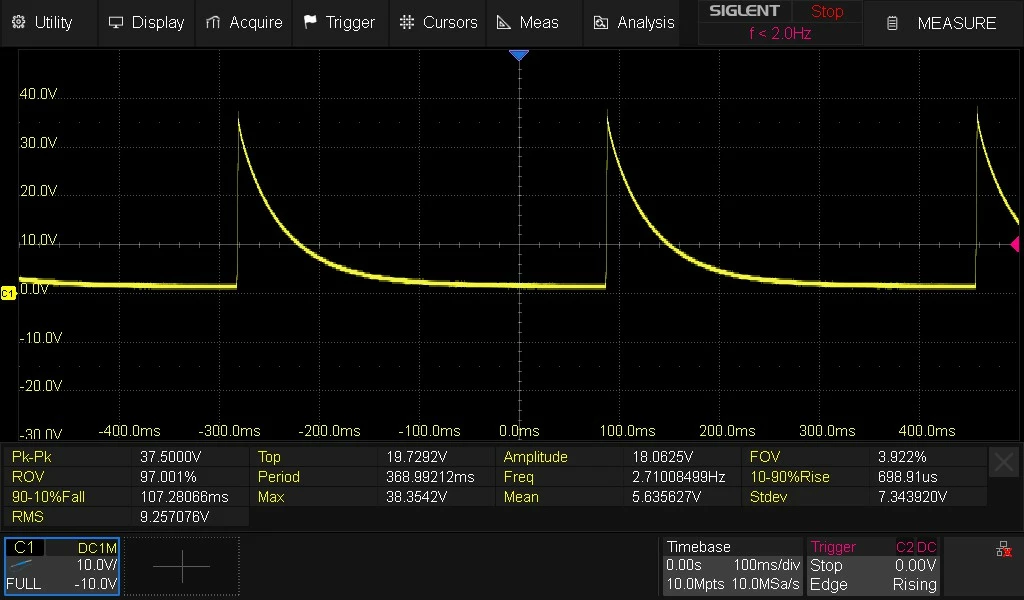This screenshot has height=600, width=1024.
Task: Click the RMS value 9.257076V
Action: [174, 517]
